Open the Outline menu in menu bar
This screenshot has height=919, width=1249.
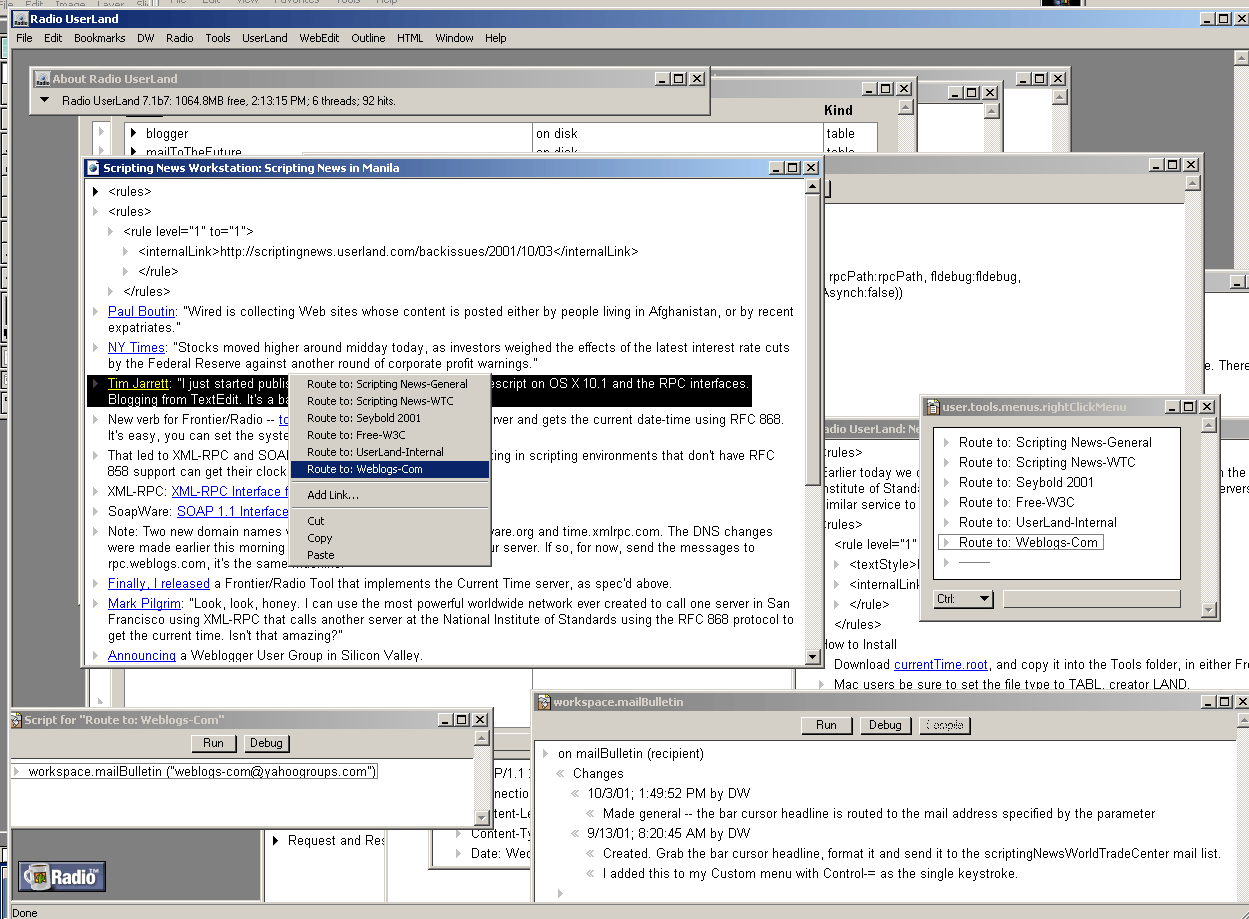368,38
